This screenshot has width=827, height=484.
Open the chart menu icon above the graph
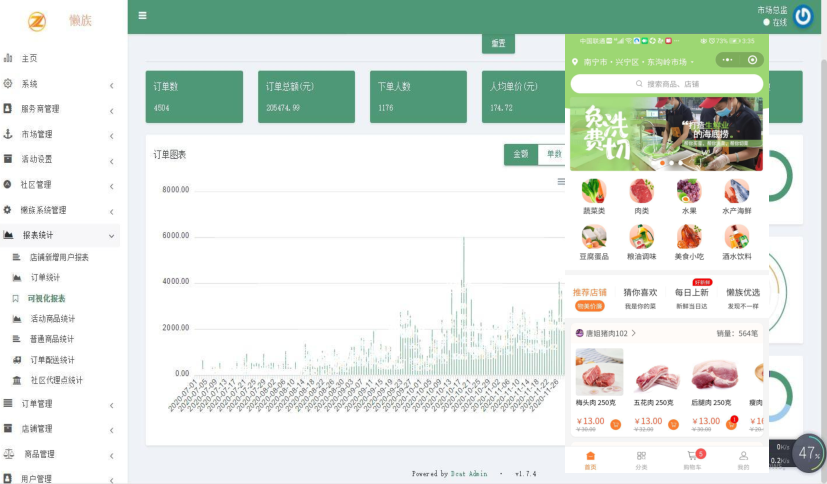coord(561,181)
